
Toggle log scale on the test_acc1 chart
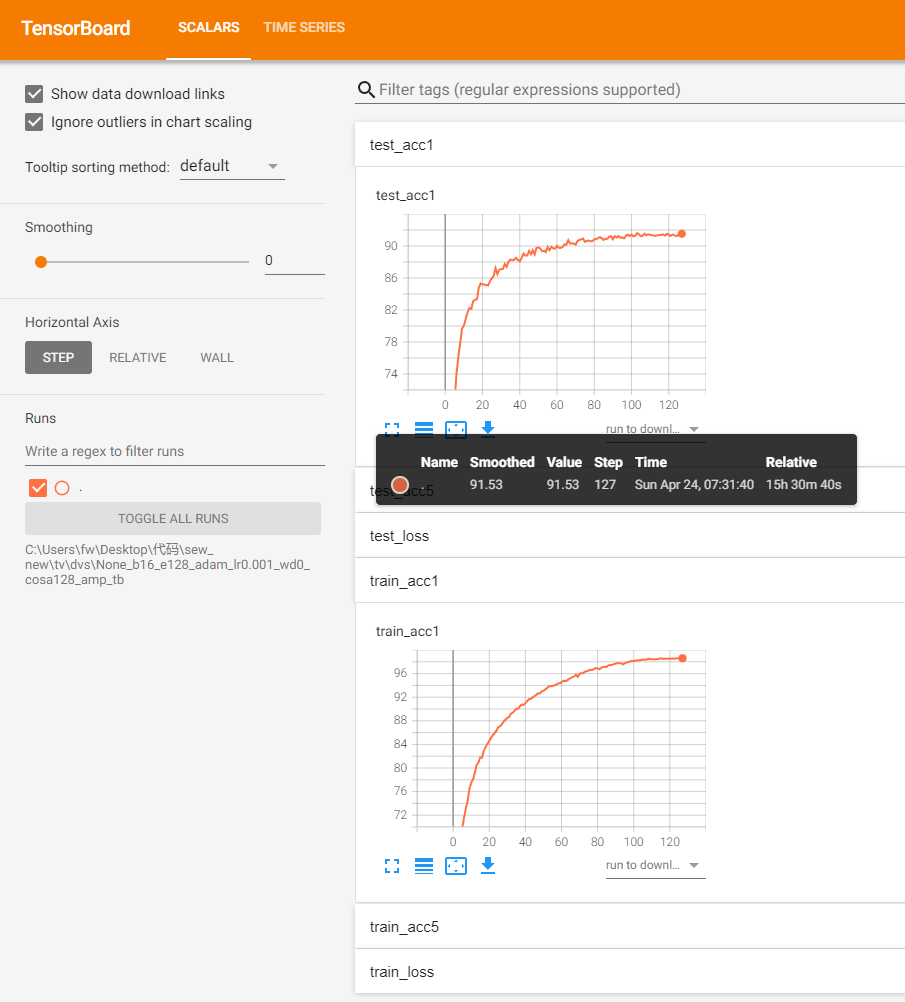pyautogui.click(x=424, y=429)
